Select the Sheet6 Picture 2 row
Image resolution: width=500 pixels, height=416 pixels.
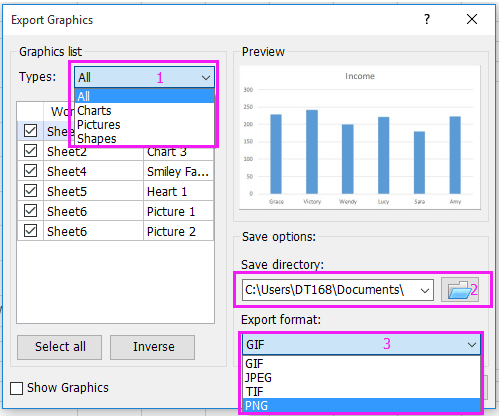115,231
